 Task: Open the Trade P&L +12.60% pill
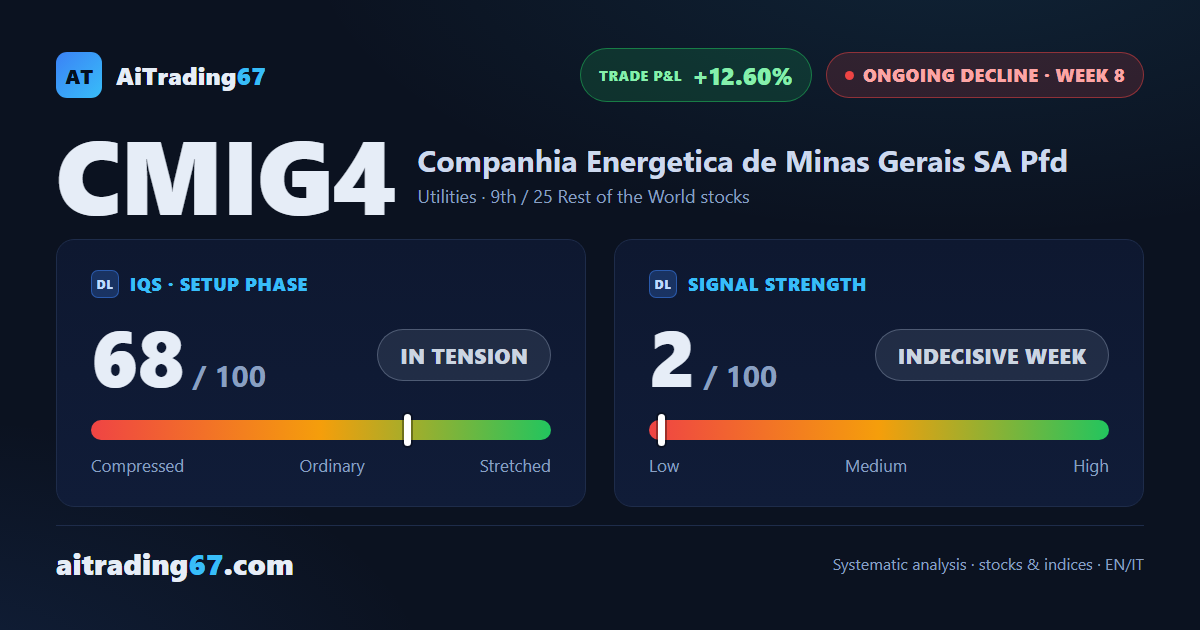click(x=696, y=75)
